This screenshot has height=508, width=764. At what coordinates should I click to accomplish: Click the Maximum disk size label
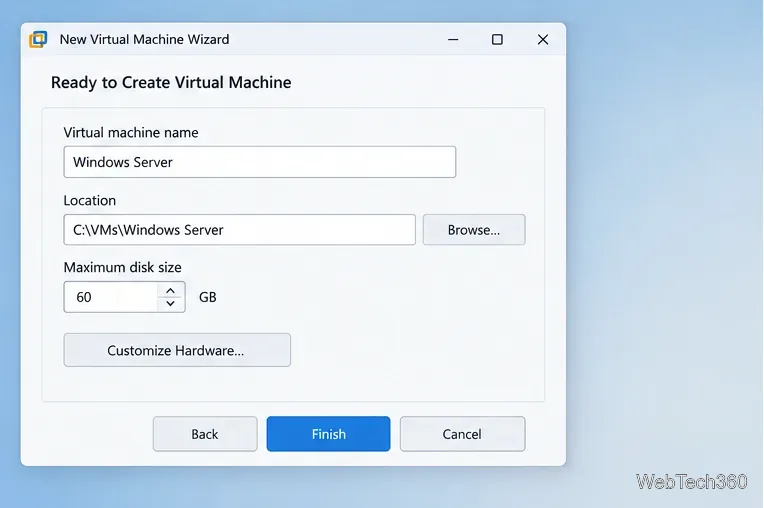(122, 267)
